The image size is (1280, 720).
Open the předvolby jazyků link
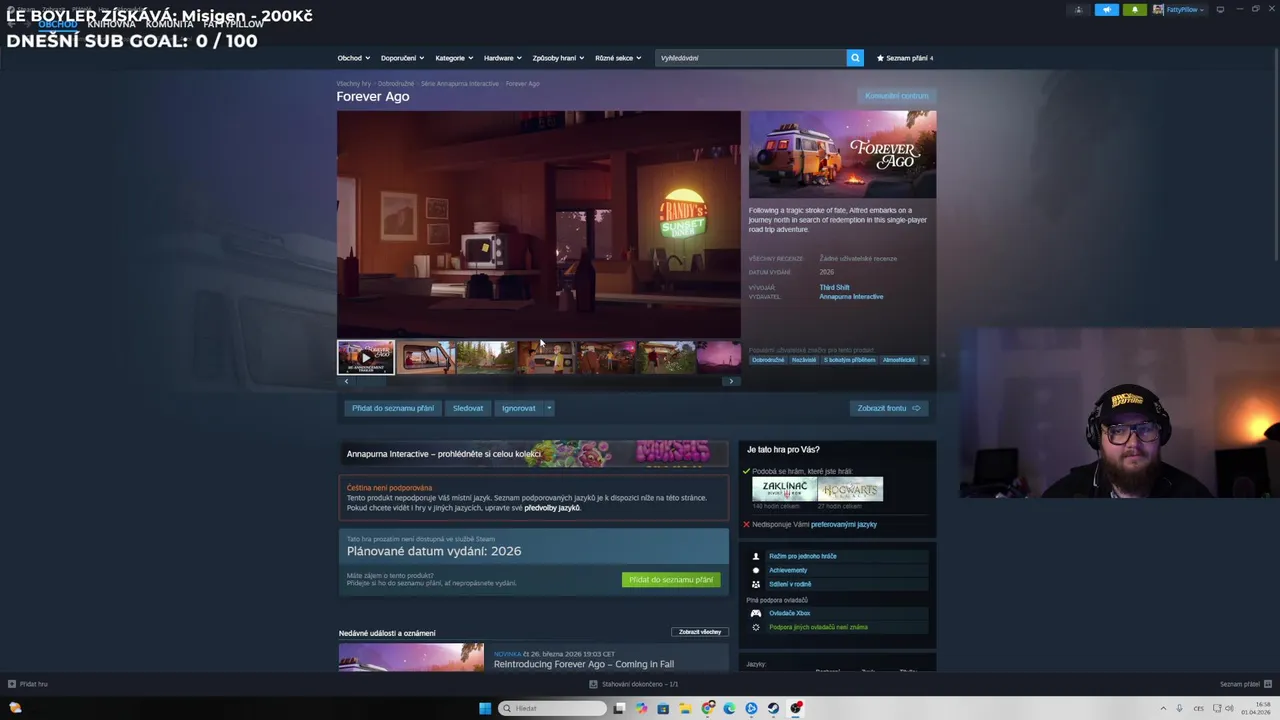tap(552, 508)
